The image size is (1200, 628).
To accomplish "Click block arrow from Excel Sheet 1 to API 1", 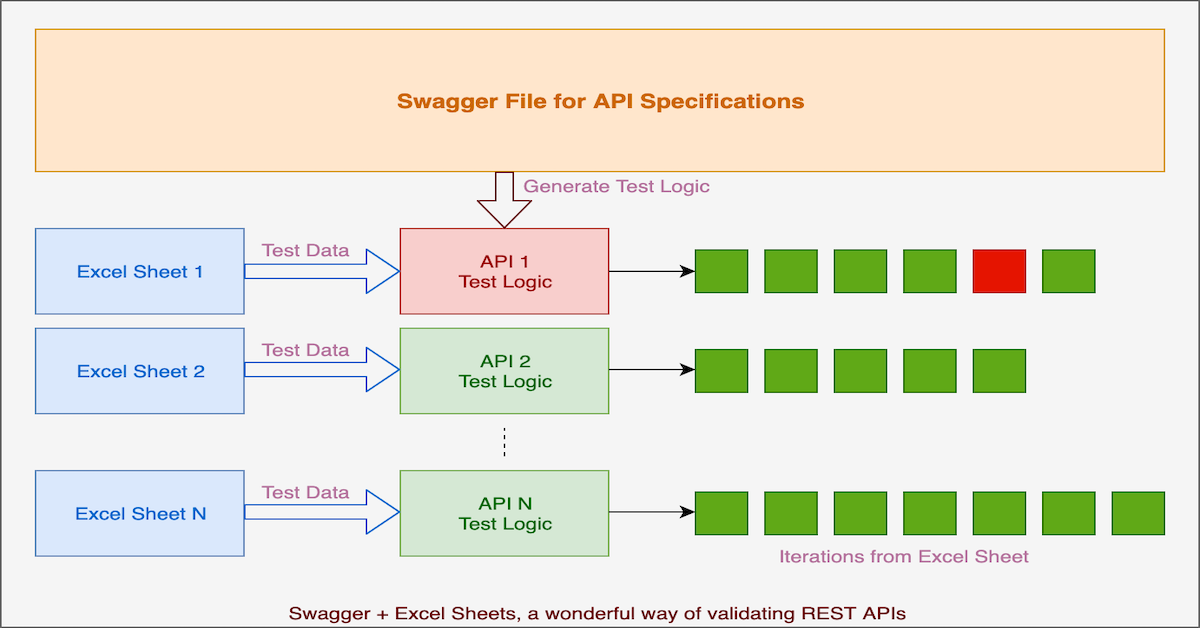I will pyautogui.click(x=322, y=271).
